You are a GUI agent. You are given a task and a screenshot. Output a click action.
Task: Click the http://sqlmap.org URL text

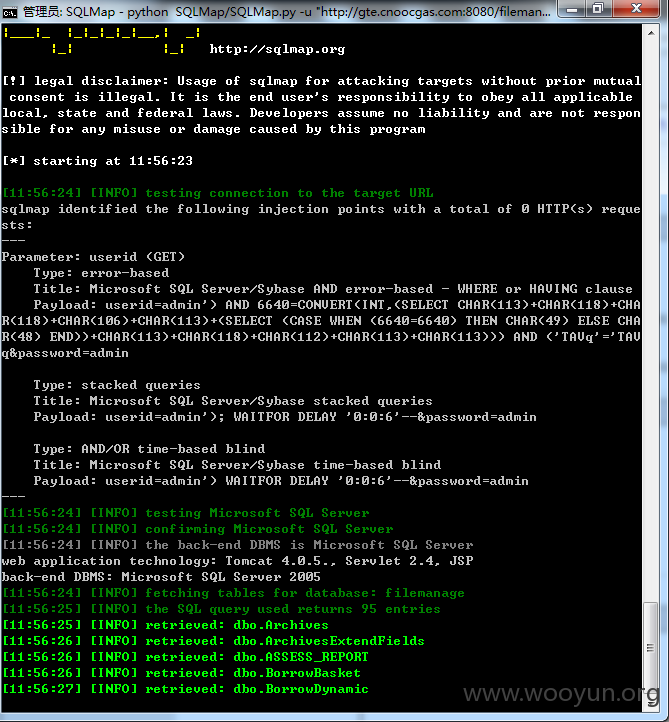(x=277, y=49)
